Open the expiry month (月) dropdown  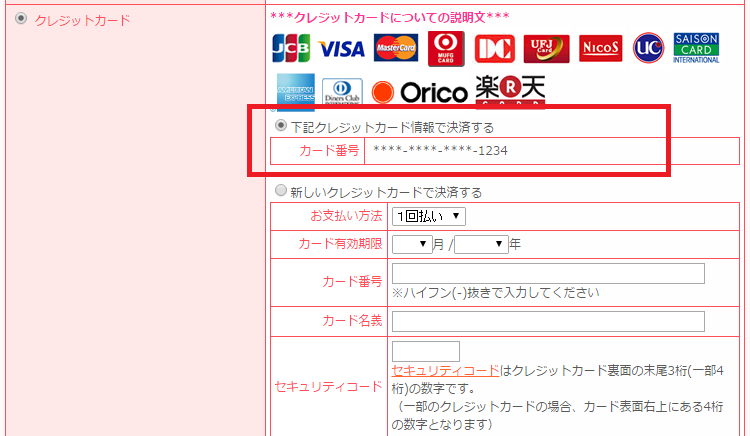tap(412, 244)
